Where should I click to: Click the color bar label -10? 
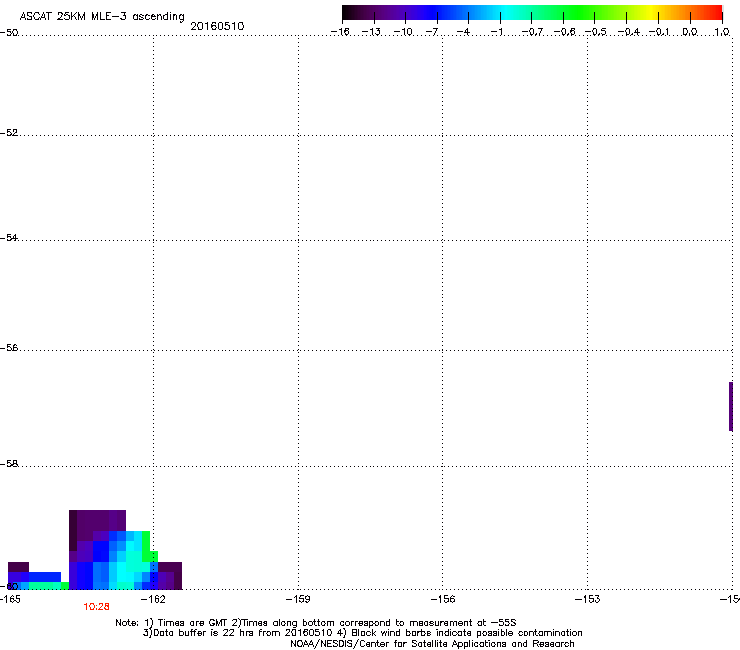[403, 32]
